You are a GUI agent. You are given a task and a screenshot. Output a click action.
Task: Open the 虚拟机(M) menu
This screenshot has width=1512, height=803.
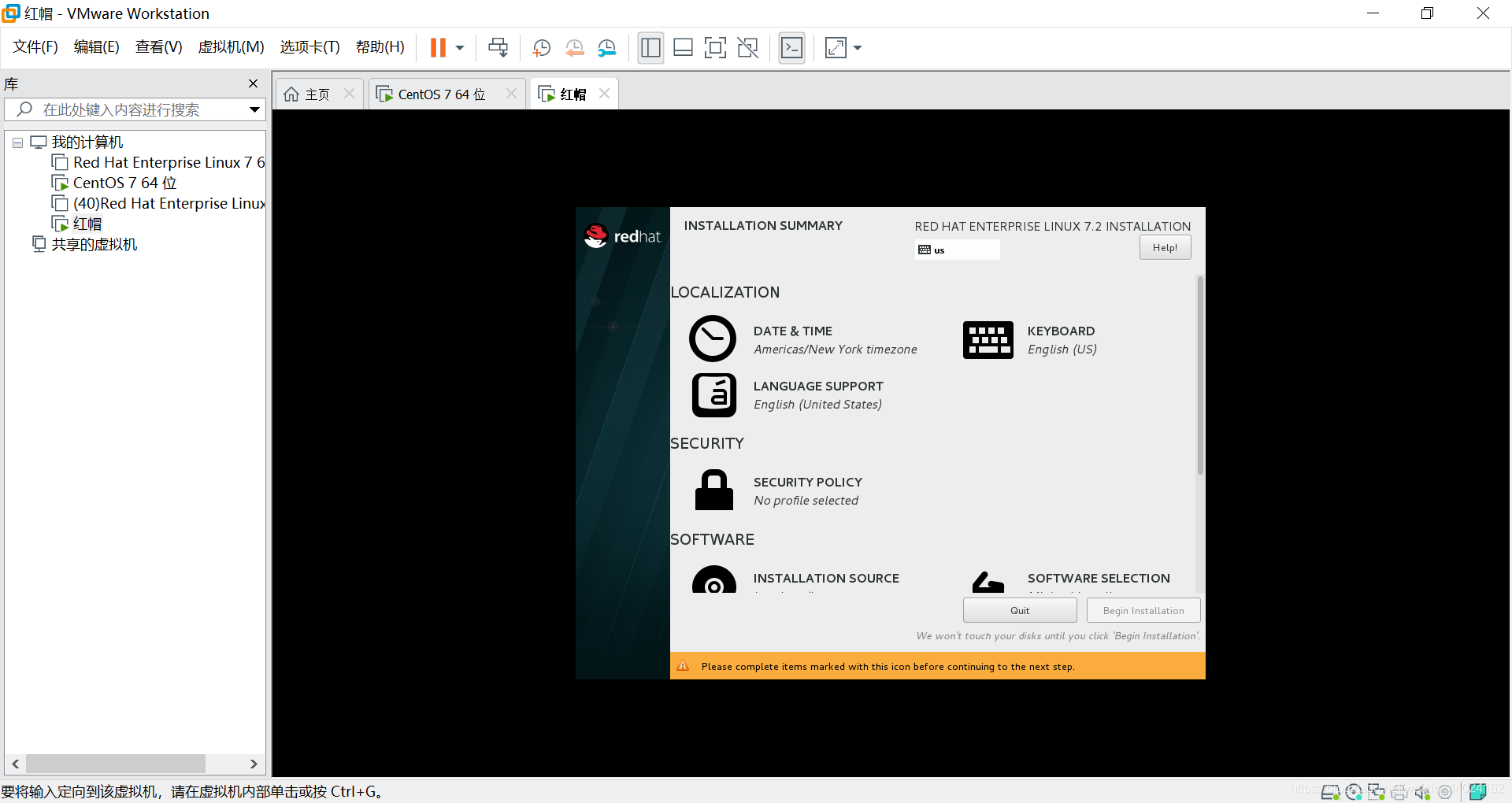coord(231,47)
